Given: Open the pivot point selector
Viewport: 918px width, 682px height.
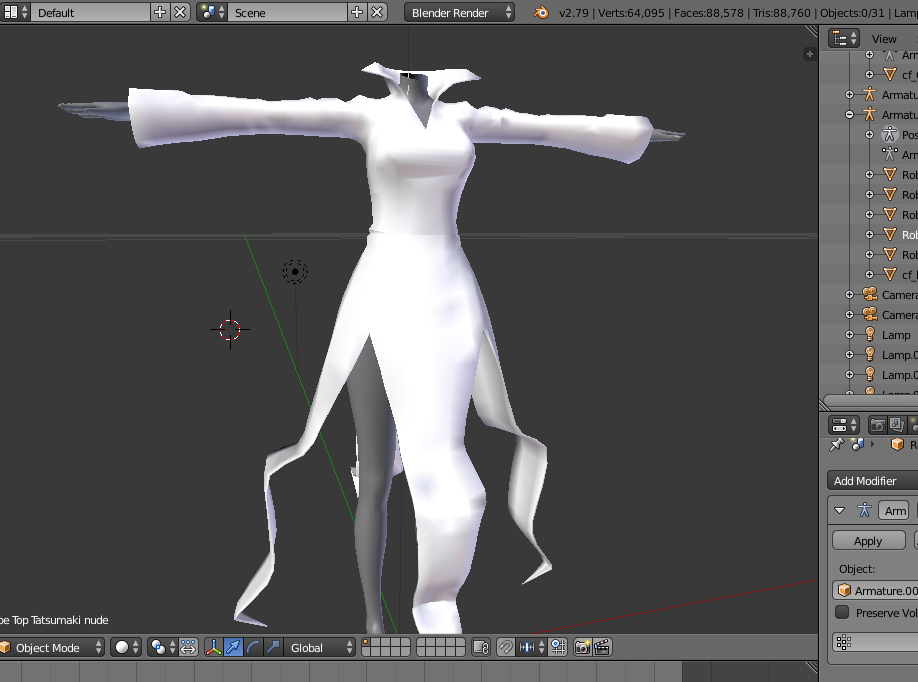Looking at the screenshot, I should click(x=162, y=647).
